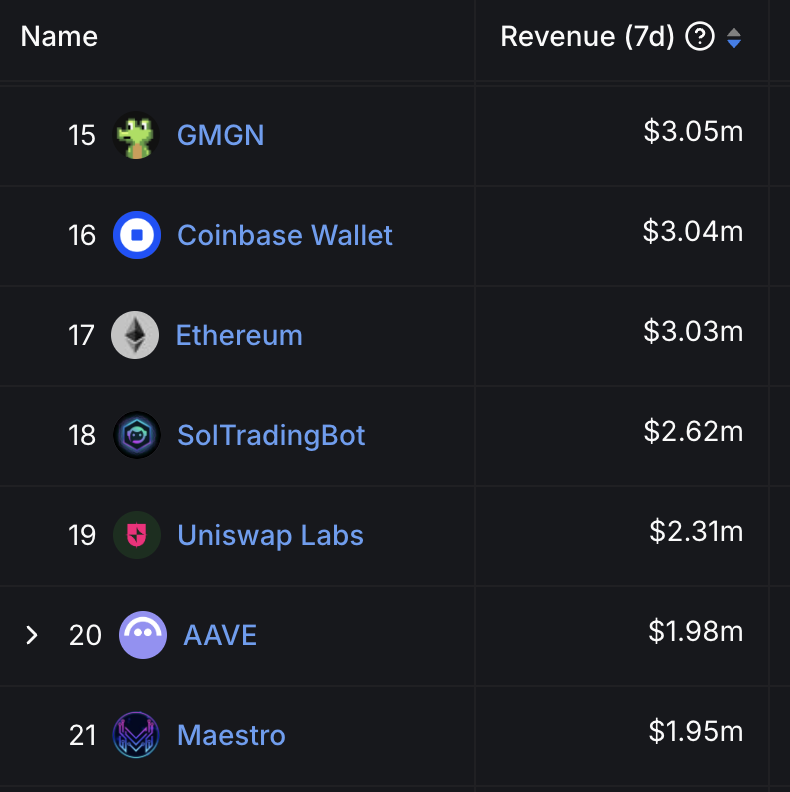Click the AAVE purple ghost logo
790x792 pixels.
143,635
